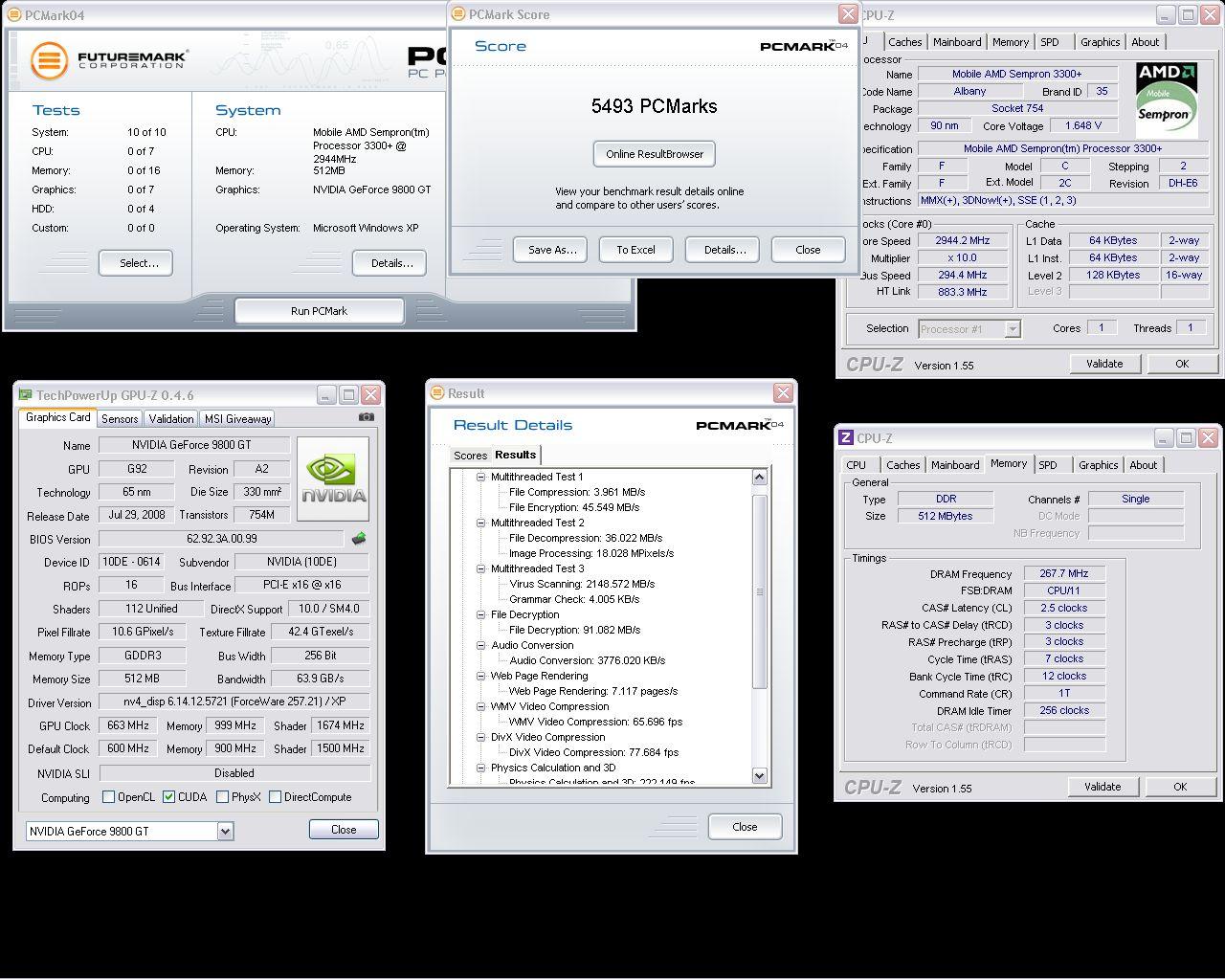The image size is (1225, 980).
Task: Click the Select... button under Tests
Action: point(138,263)
